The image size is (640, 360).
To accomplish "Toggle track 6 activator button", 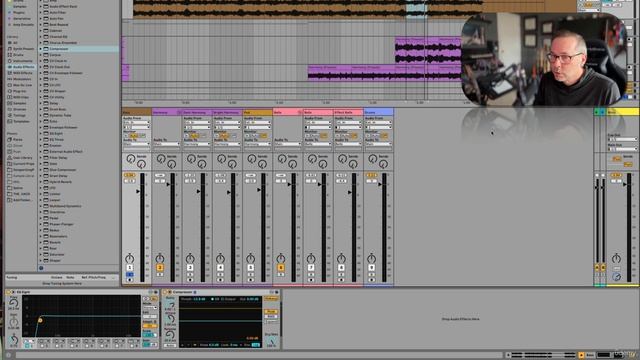I will 280,268.
